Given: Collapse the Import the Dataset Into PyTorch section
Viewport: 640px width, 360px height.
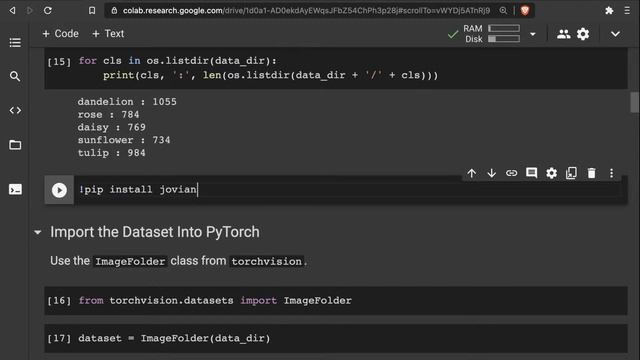Looking at the screenshot, I should pos(38,233).
